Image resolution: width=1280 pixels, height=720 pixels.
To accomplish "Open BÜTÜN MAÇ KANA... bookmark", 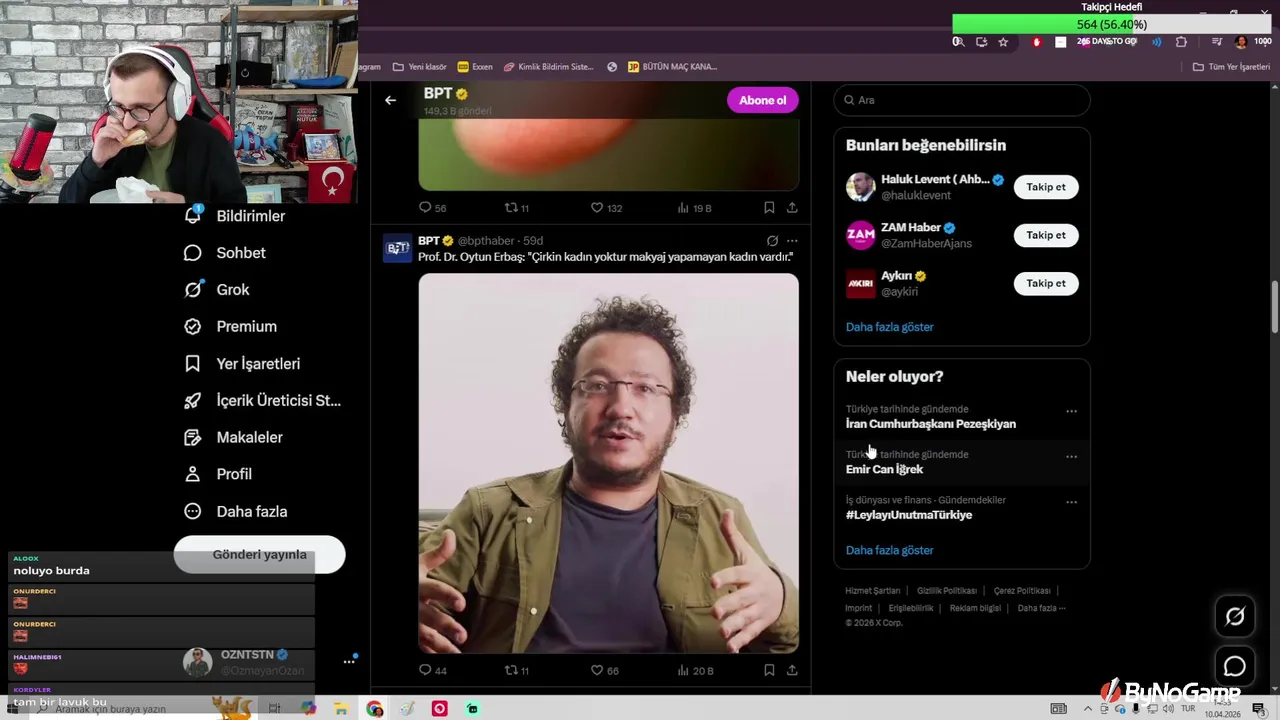I will click(672, 67).
